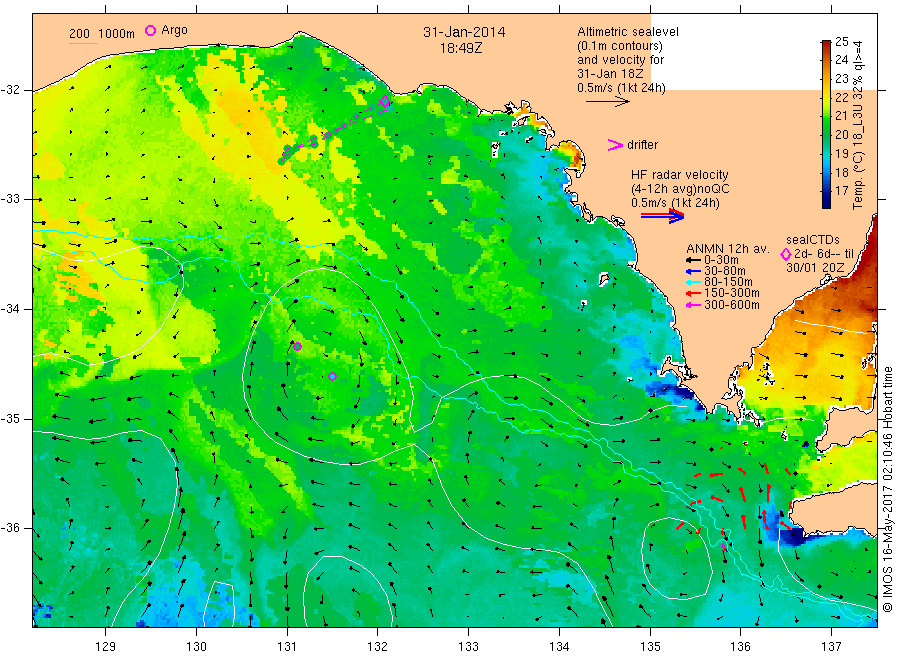
Task: Click the '137' longitude axis label
Action: click(831, 647)
